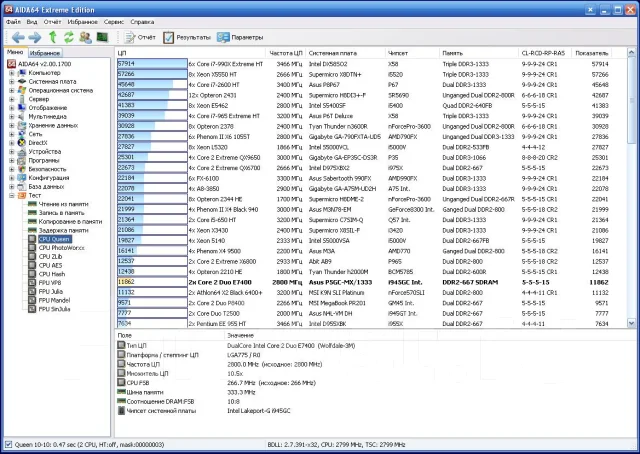Viewport: 640px width, 454px height.
Task: Sort by Системная плата column header
Action: [x=345, y=53]
